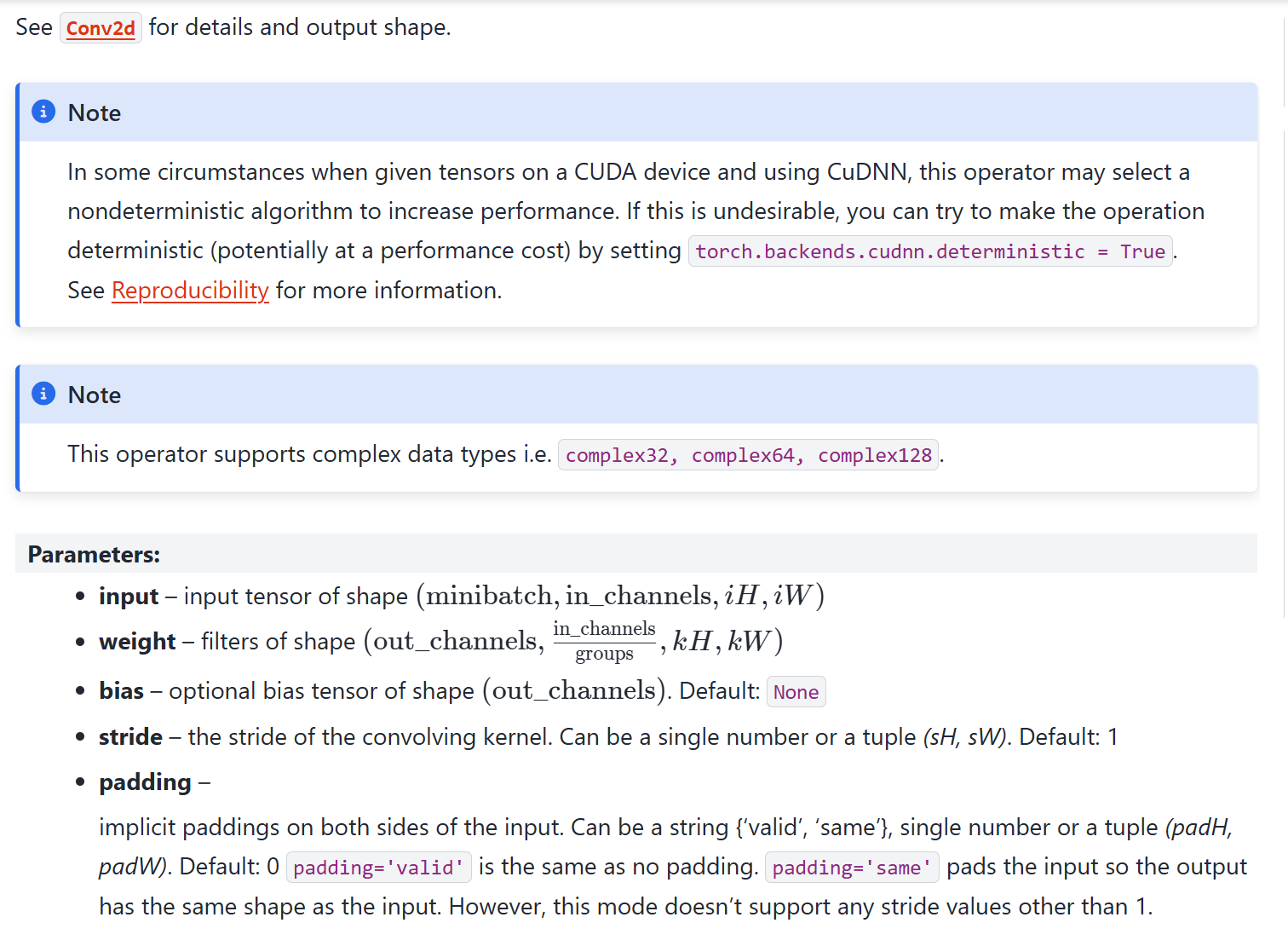Viewport: 1288px width, 946px height.
Task: Click the complex32, complex64, complex128 code snippet
Action: tap(748, 455)
